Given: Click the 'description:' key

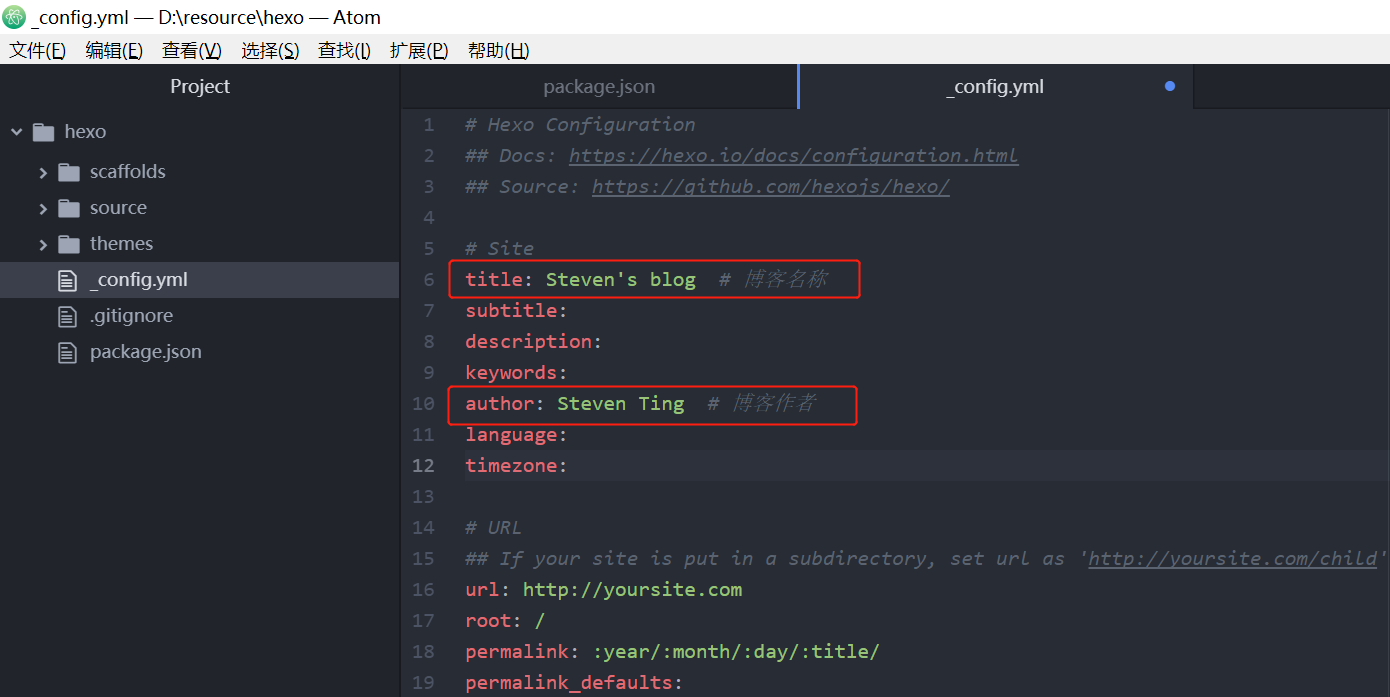Looking at the screenshot, I should [x=533, y=342].
